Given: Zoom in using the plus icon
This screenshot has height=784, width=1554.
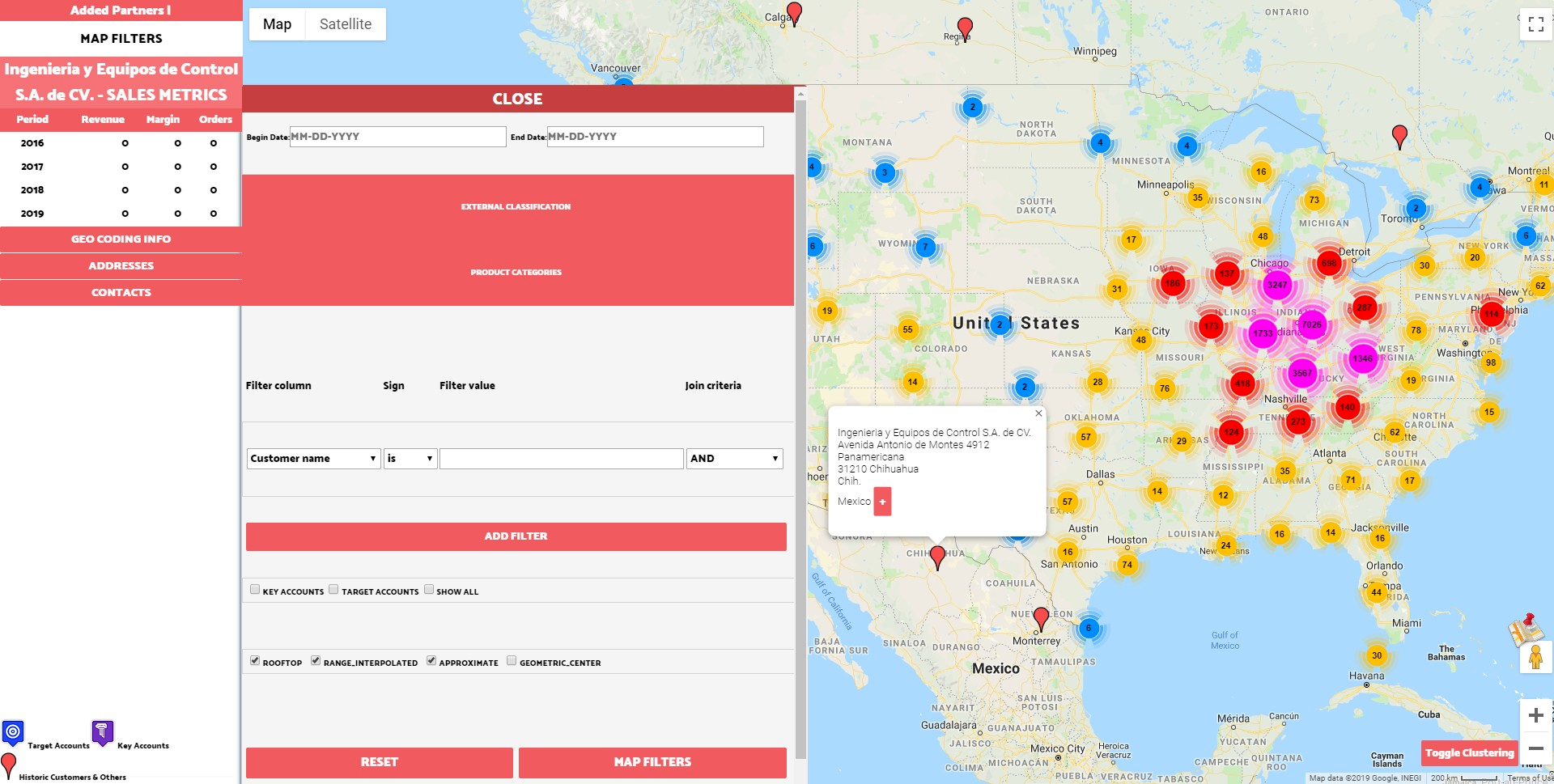Looking at the screenshot, I should [1535, 715].
